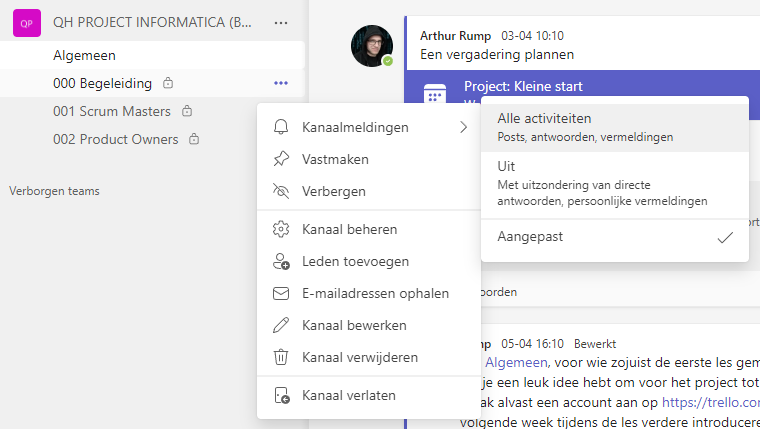Click the crossed-eye Verbergen icon
The height and width of the screenshot is (429, 760).
(281, 191)
